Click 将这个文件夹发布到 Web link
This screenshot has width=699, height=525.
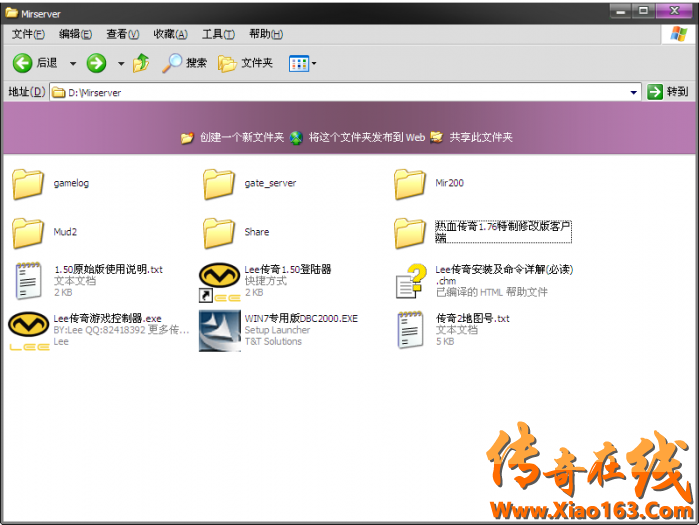tap(366, 137)
